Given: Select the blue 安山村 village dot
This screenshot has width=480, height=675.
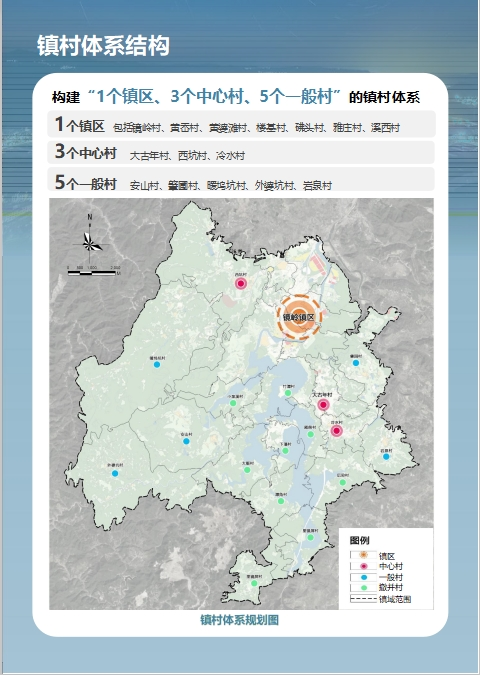Looking at the screenshot, I should (186, 441).
